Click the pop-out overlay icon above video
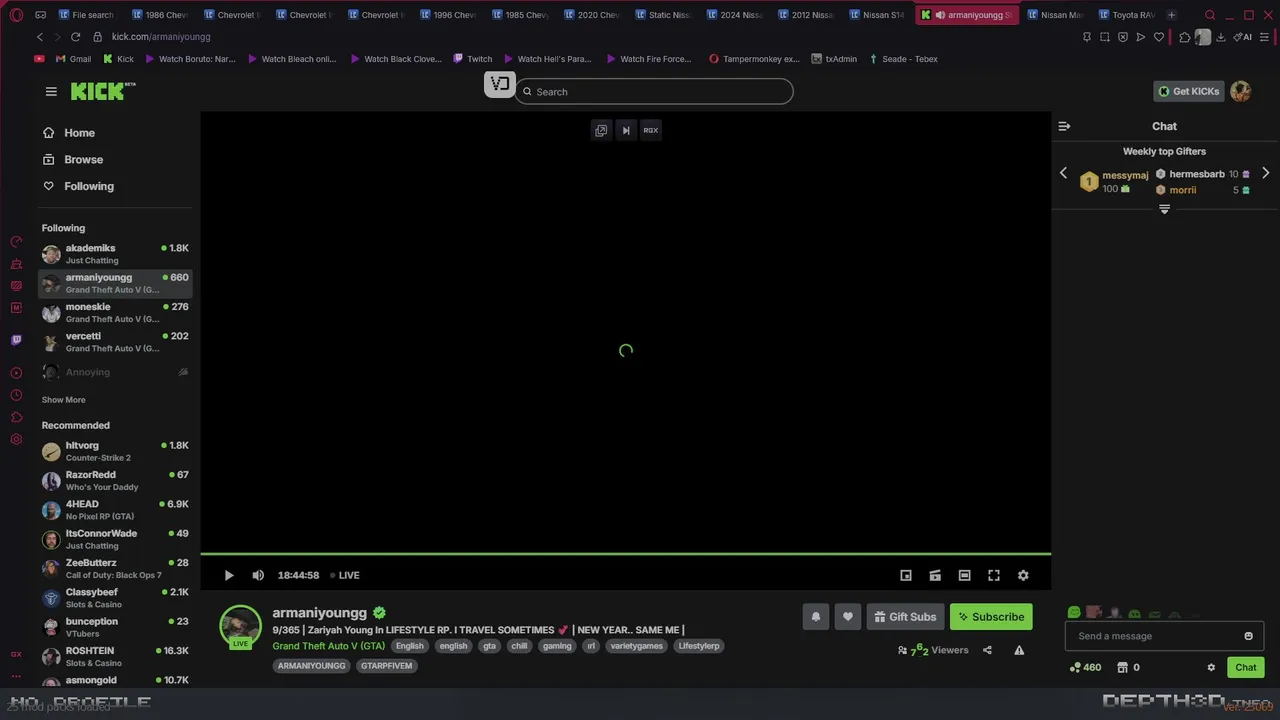The image size is (1280, 720). 601,130
